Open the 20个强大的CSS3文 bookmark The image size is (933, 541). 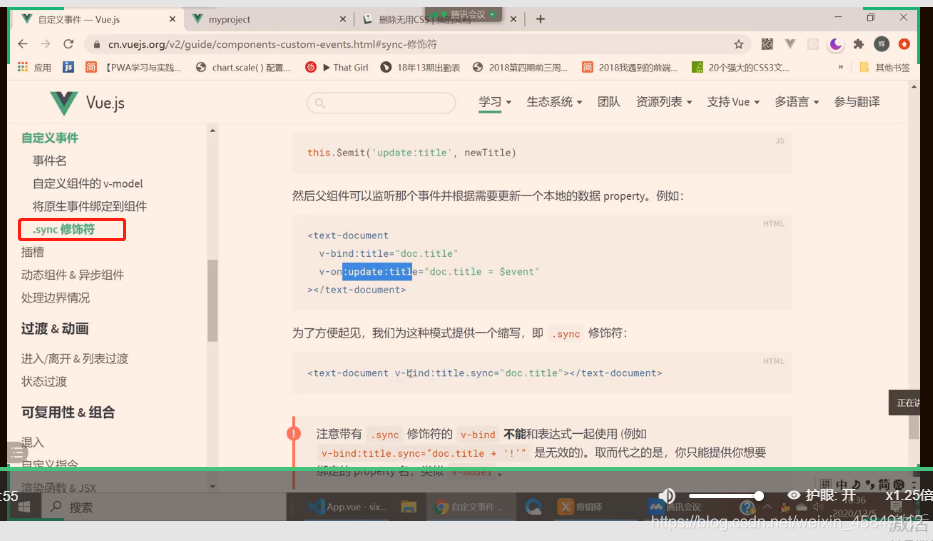coord(740,67)
